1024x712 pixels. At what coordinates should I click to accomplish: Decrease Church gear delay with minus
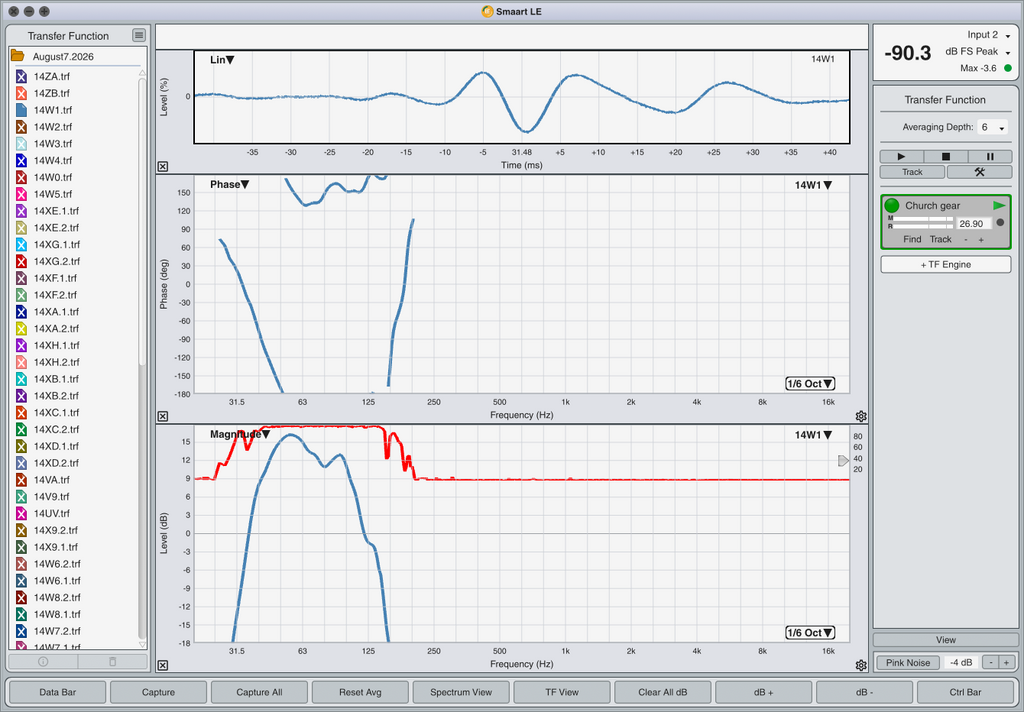[x=966, y=240]
